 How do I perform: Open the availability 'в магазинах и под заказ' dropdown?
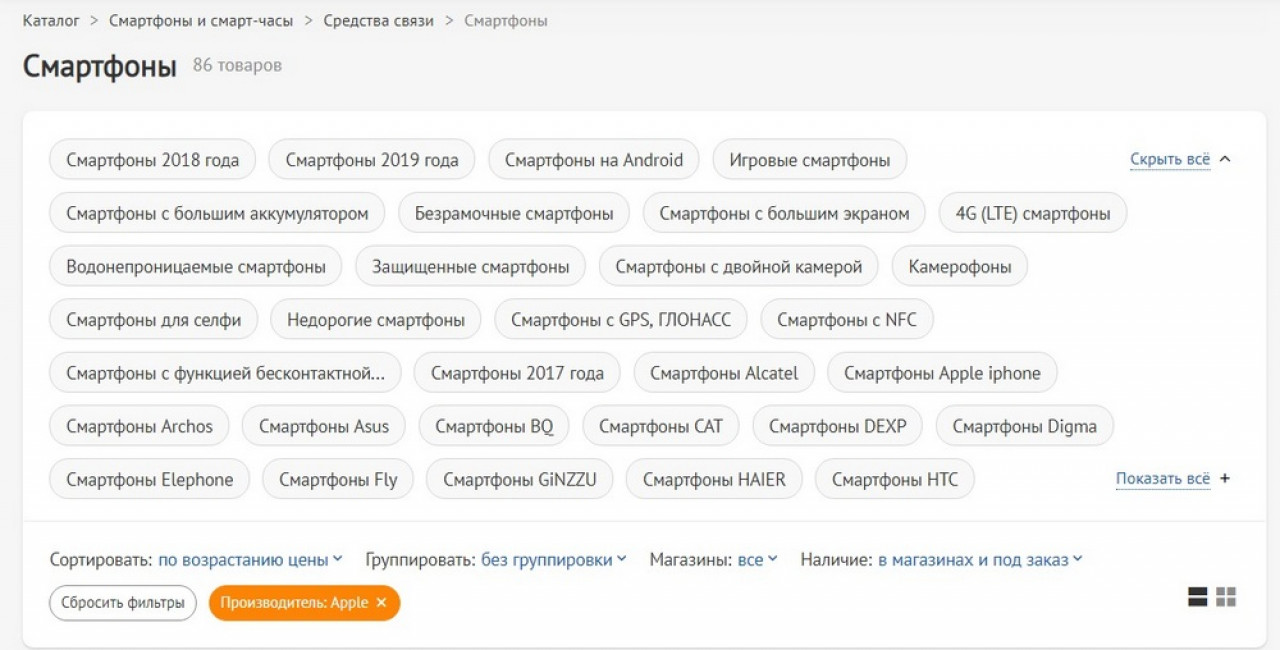[980, 560]
